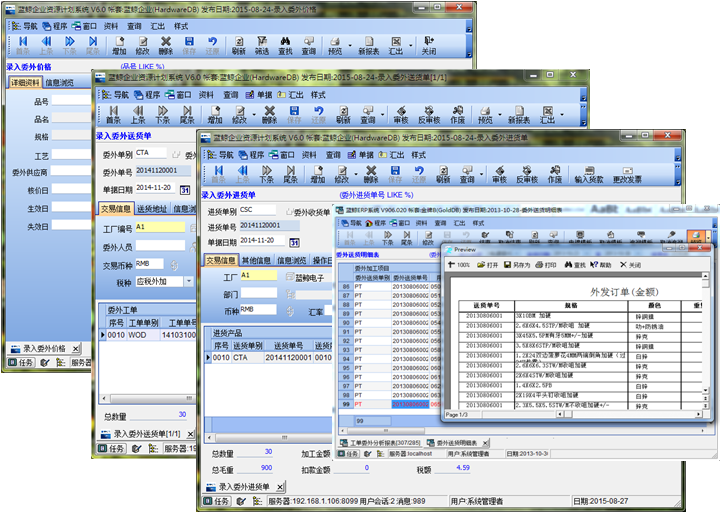Click 首条 in 录入委外价格 toolbar
721x513 pixels.
point(23,46)
